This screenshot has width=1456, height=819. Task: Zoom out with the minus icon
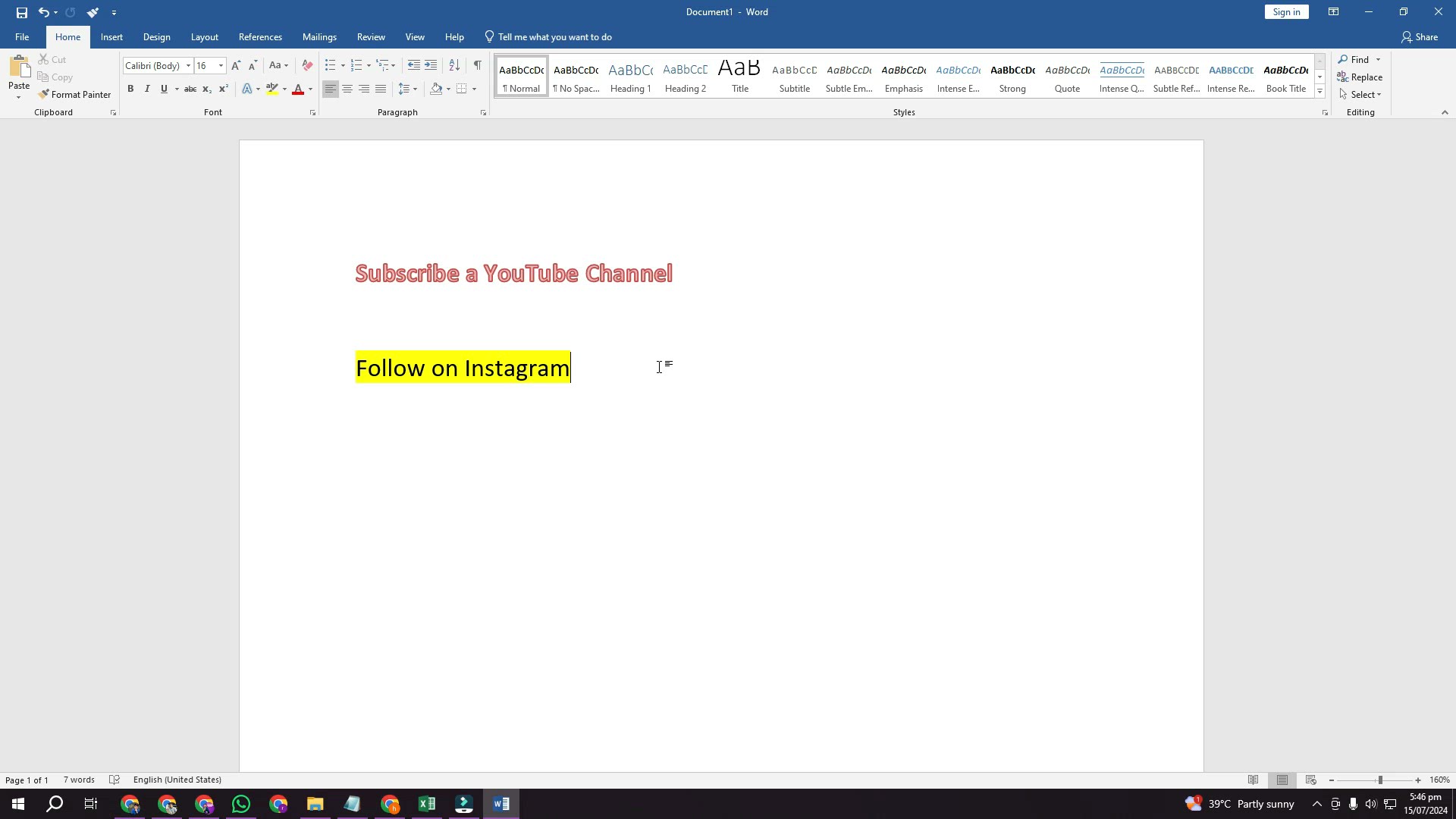[1332, 780]
